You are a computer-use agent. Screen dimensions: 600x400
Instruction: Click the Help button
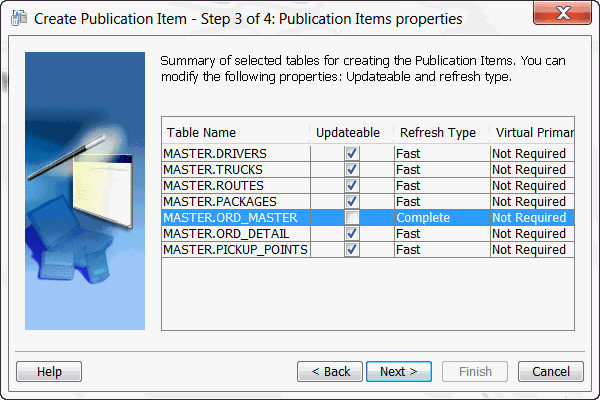(49, 371)
